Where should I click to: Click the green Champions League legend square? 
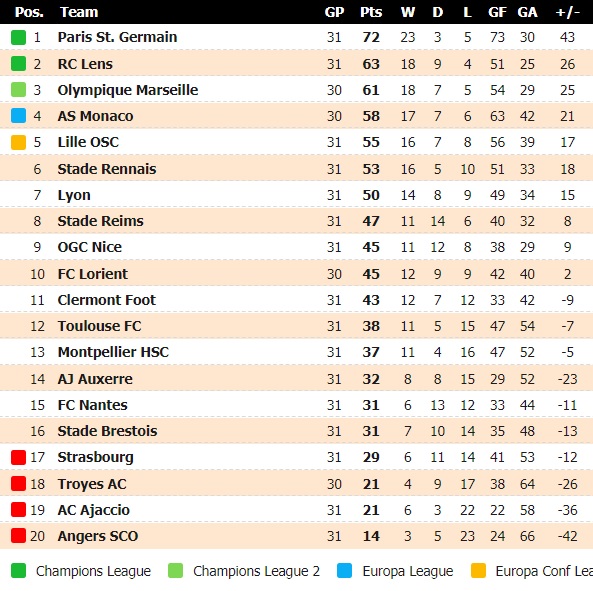(x=18, y=571)
